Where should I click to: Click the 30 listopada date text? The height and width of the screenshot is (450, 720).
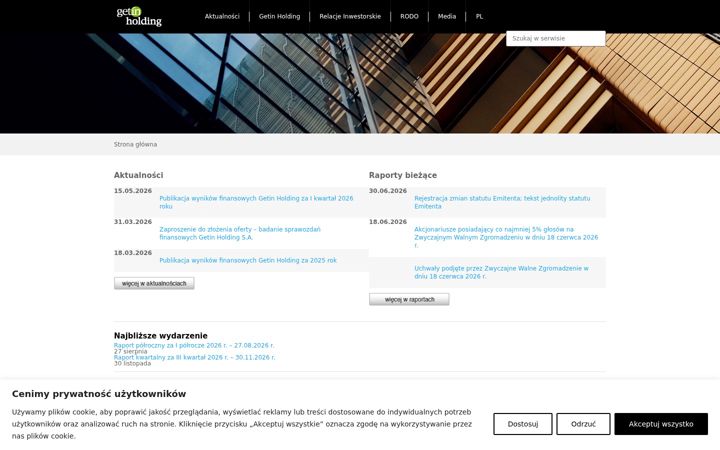point(132,363)
